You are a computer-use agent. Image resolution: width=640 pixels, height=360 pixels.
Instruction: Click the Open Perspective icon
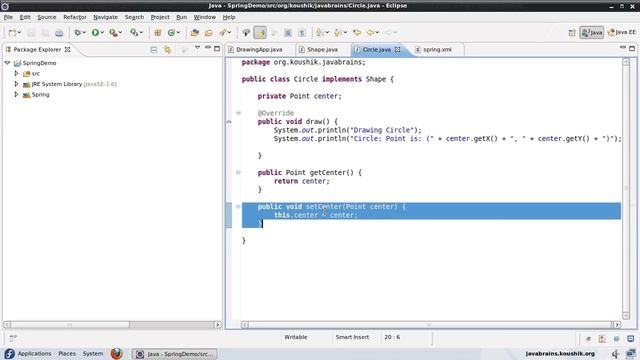[572, 33]
